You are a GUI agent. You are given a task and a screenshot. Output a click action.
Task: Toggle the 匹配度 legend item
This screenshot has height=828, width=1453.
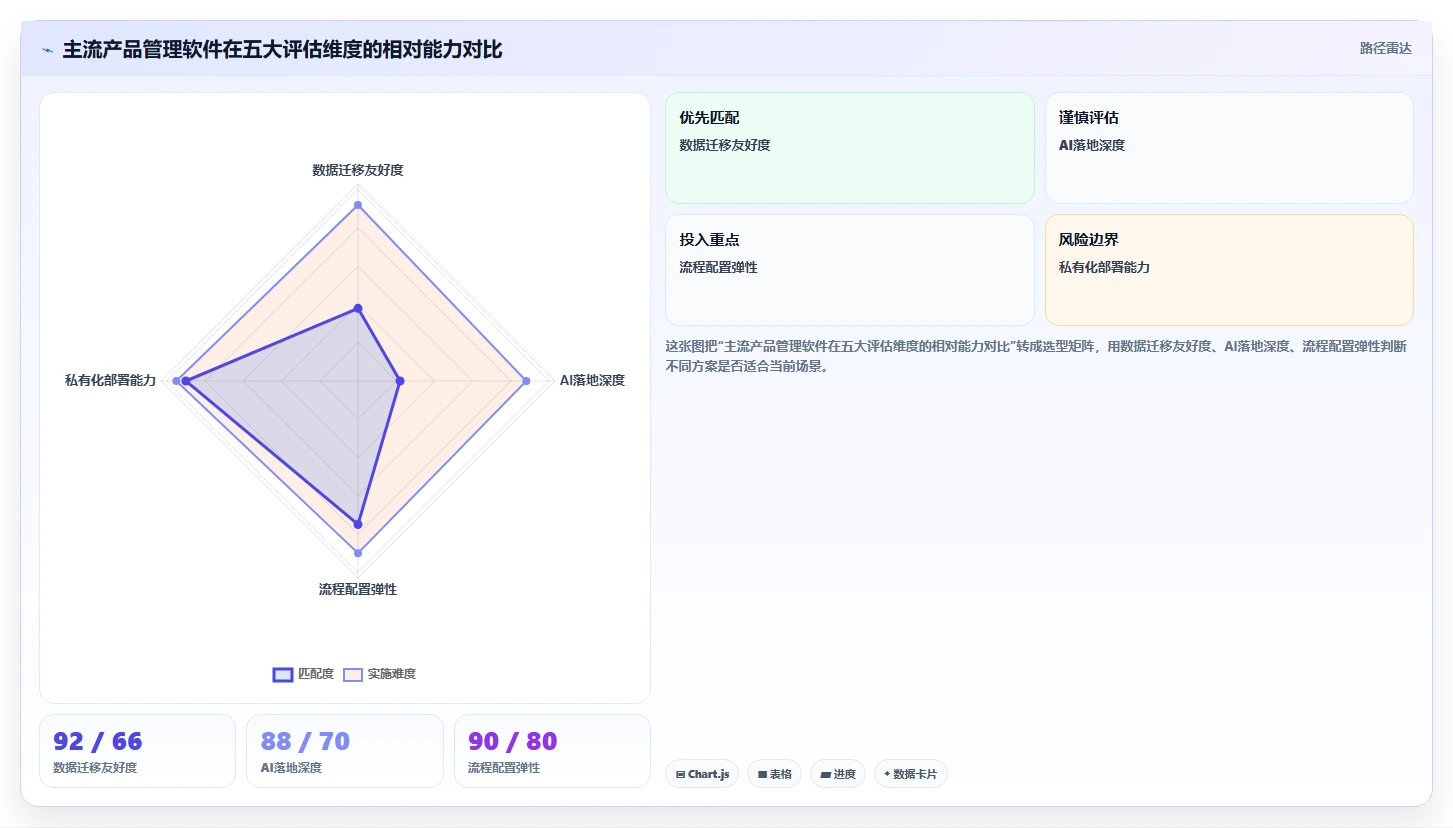click(x=303, y=674)
